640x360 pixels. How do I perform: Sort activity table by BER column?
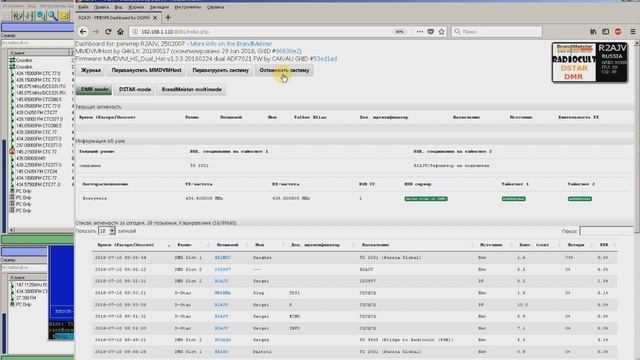pyautogui.click(x=604, y=245)
